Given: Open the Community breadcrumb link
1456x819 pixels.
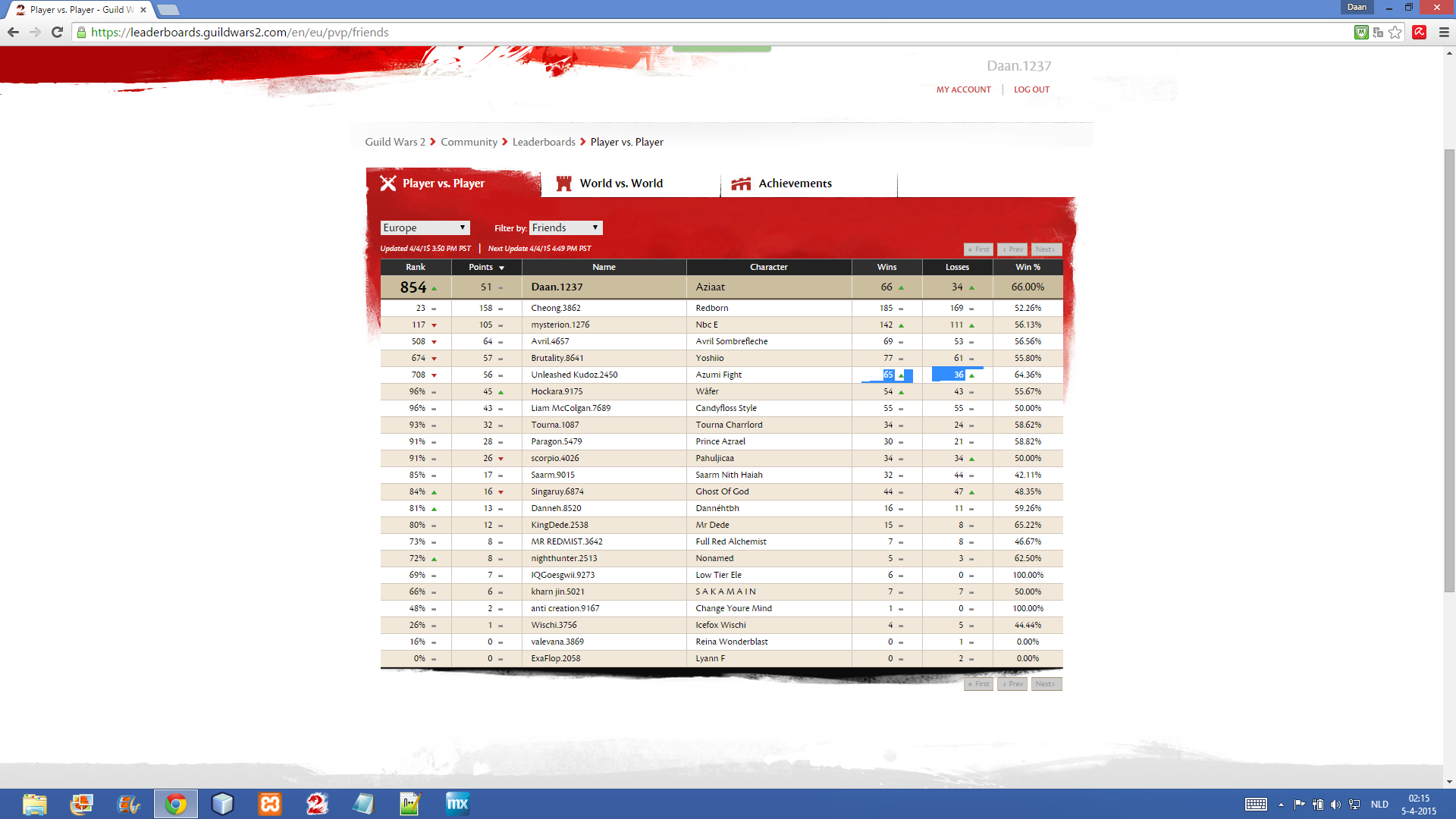Looking at the screenshot, I should pos(469,142).
